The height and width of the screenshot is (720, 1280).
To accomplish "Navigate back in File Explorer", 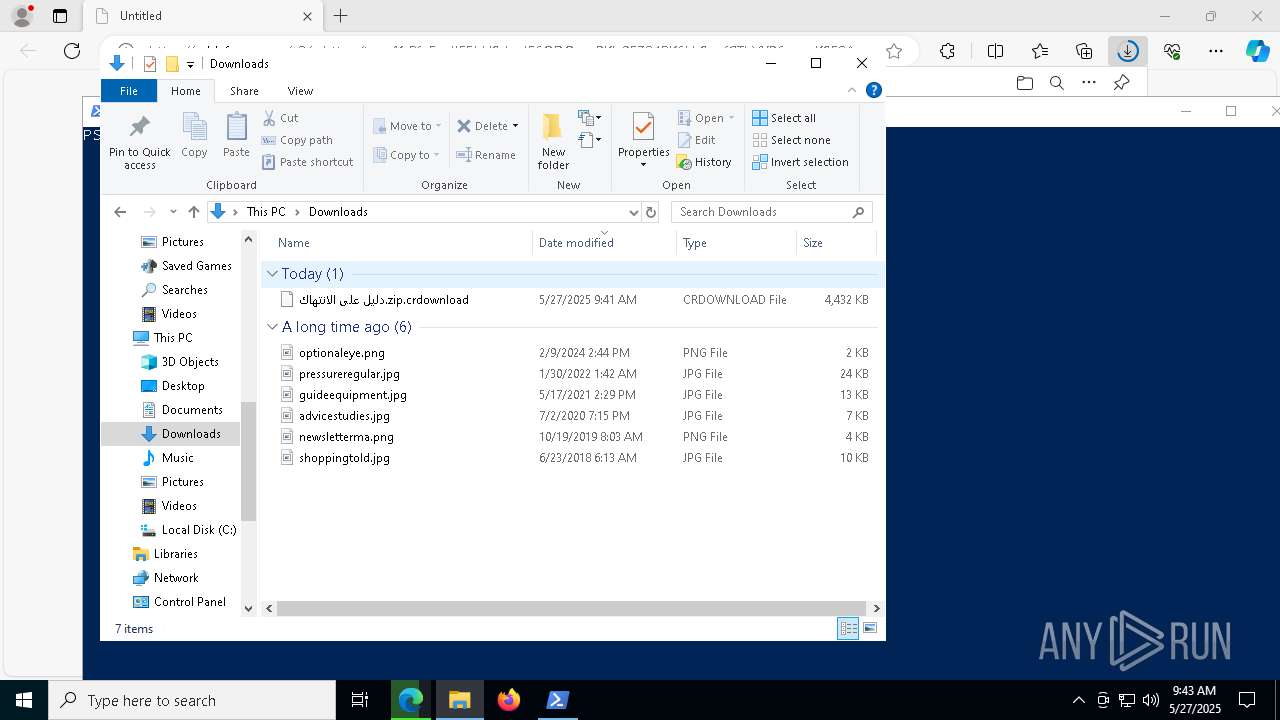I will [x=120, y=212].
